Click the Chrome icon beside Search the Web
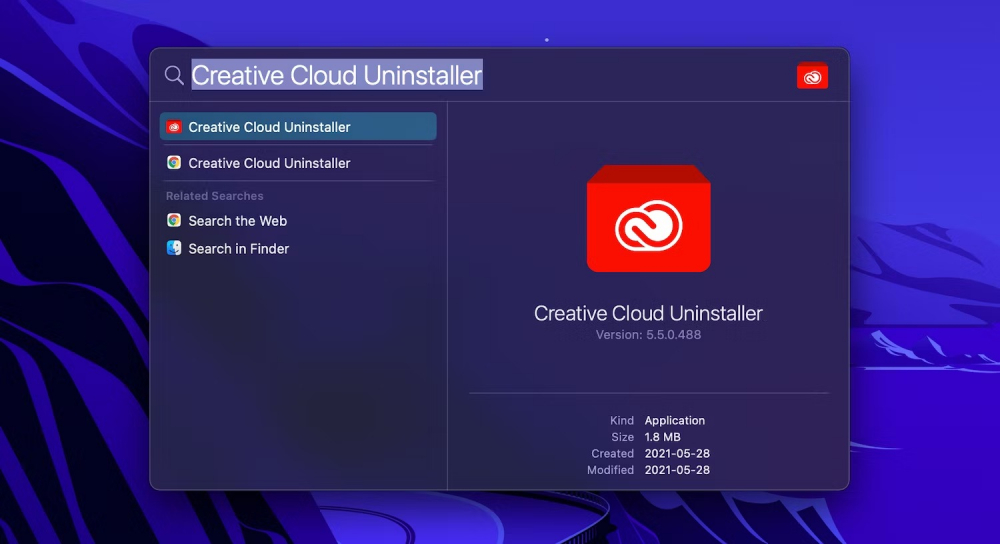Viewport: 1000px width, 544px height. [174, 221]
